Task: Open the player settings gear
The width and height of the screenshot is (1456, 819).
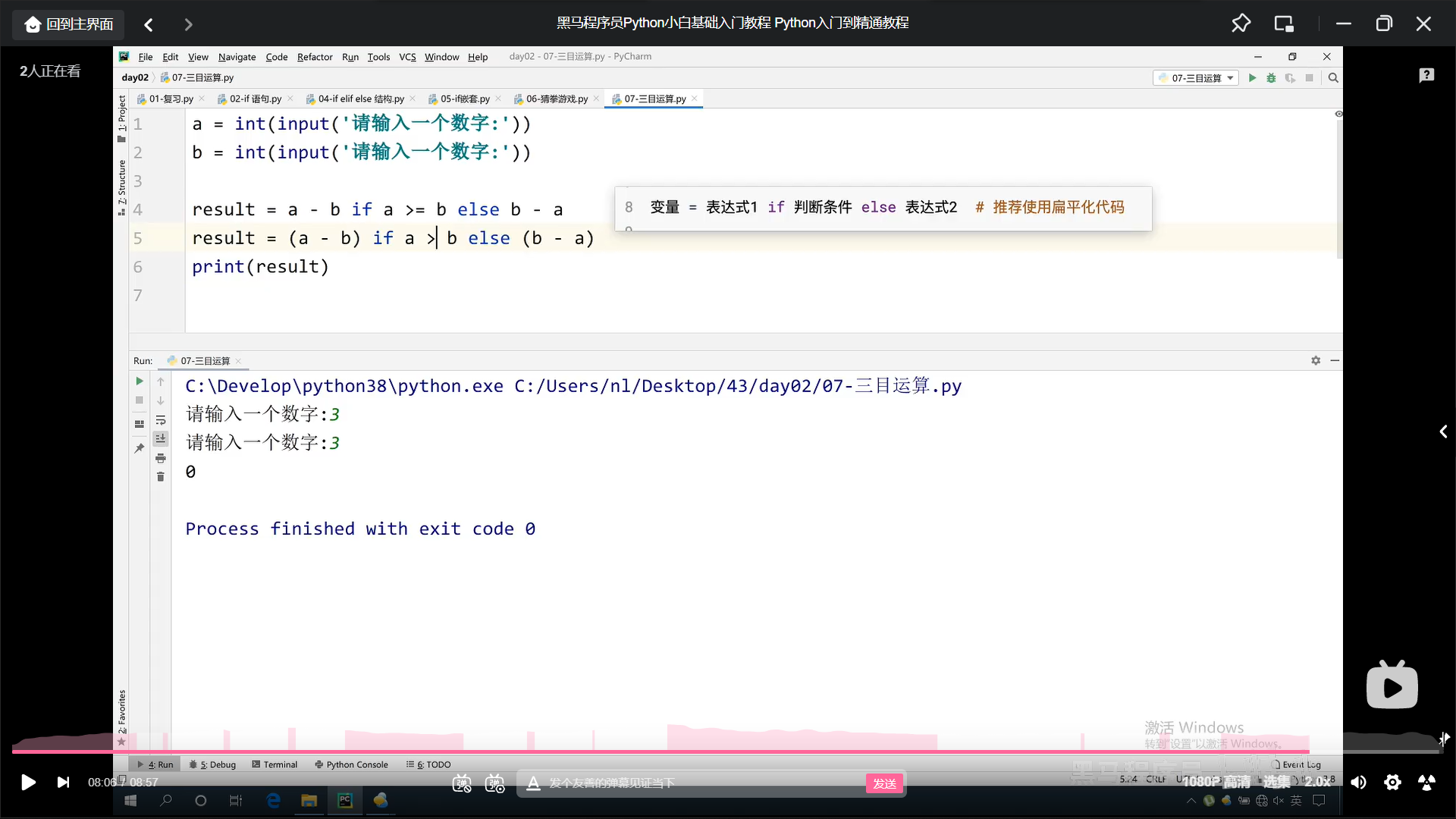Action: 1392,782
